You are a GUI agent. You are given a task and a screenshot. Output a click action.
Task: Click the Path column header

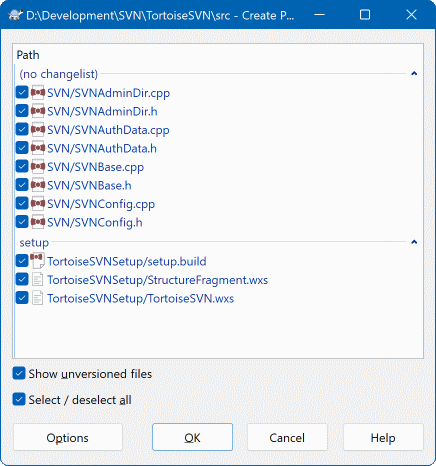[x=28, y=55]
